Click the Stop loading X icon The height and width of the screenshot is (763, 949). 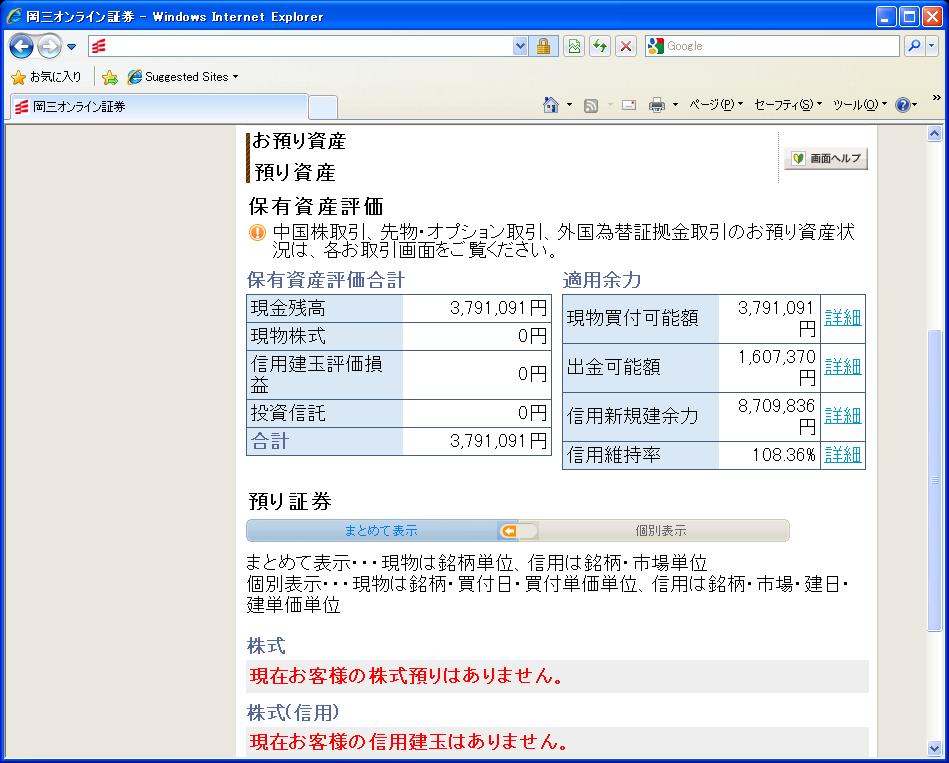pos(626,46)
